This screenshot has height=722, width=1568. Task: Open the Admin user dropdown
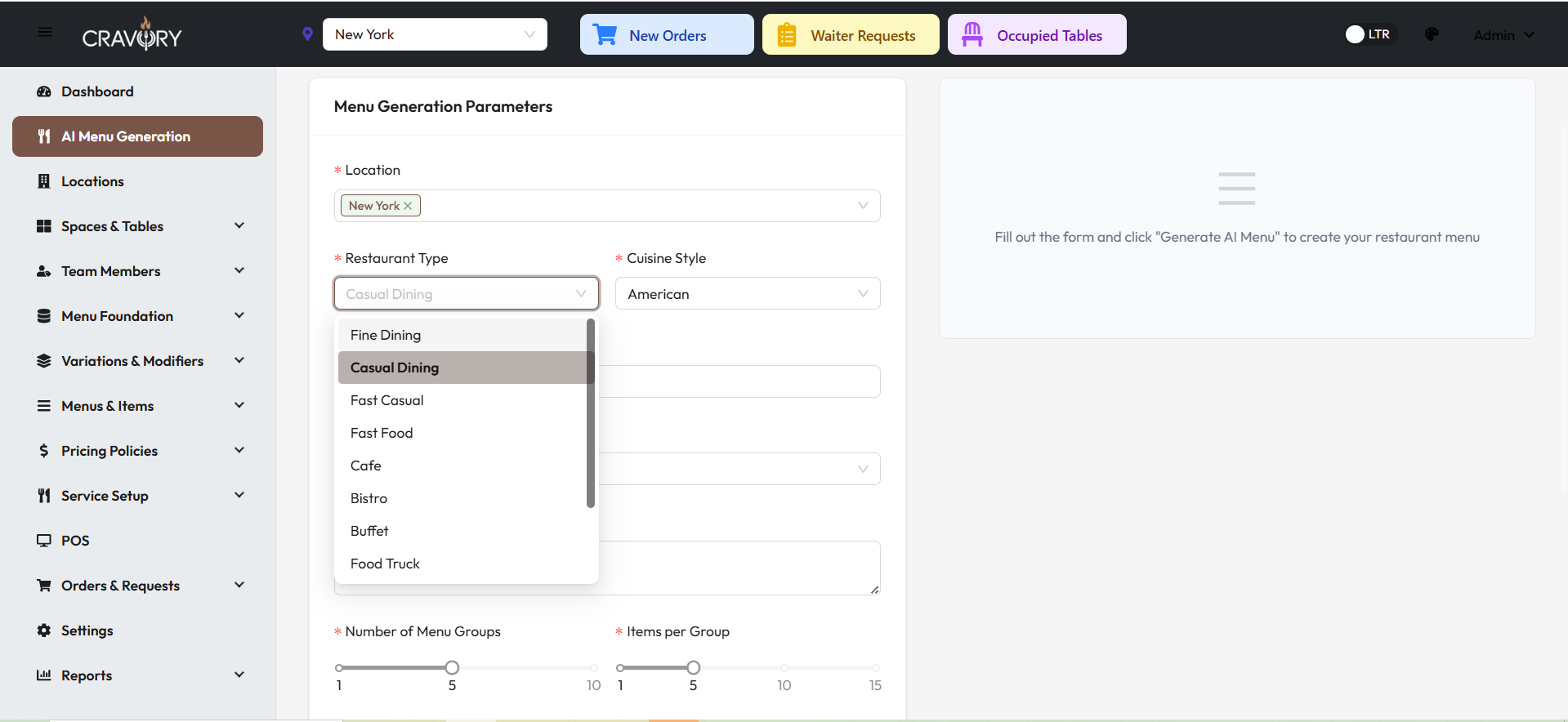[x=1503, y=35]
